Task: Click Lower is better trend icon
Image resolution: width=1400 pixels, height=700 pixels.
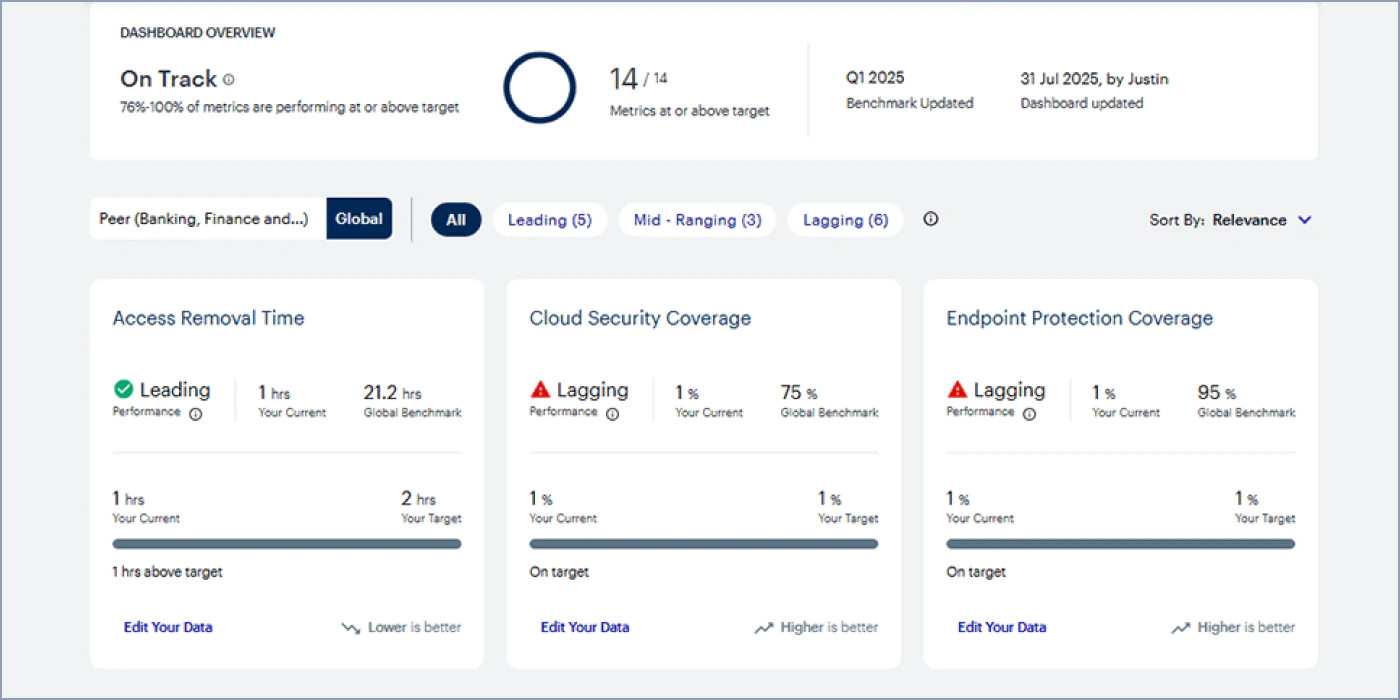Action: [x=351, y=628]
